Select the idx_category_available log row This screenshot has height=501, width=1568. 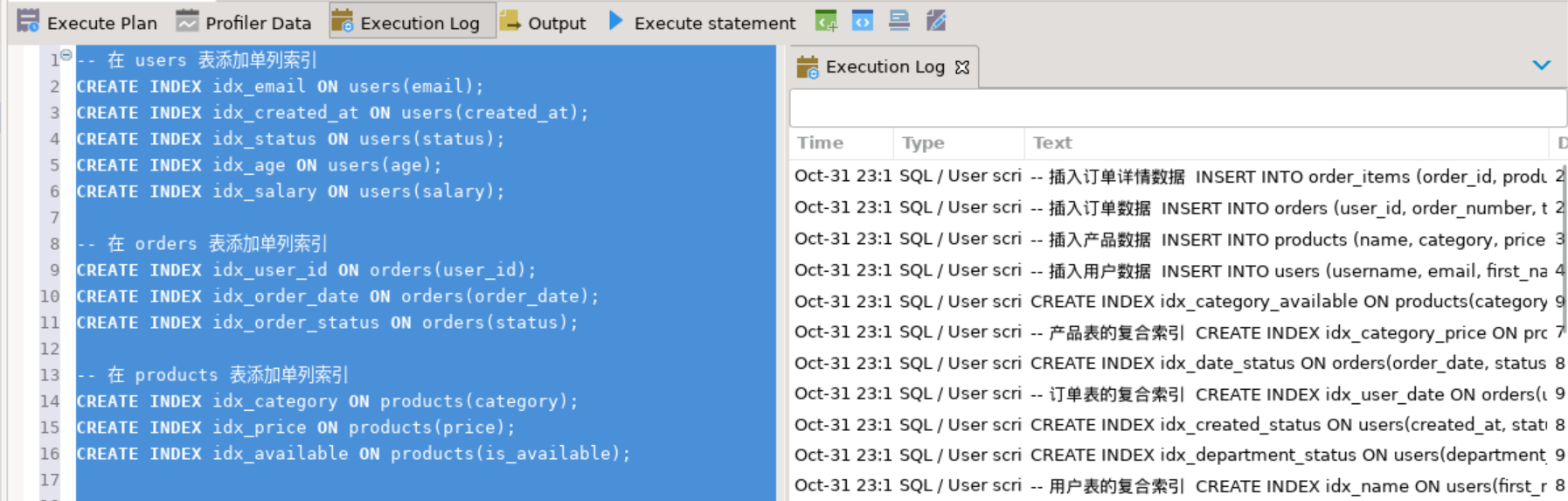click(x=1177, y=301)
